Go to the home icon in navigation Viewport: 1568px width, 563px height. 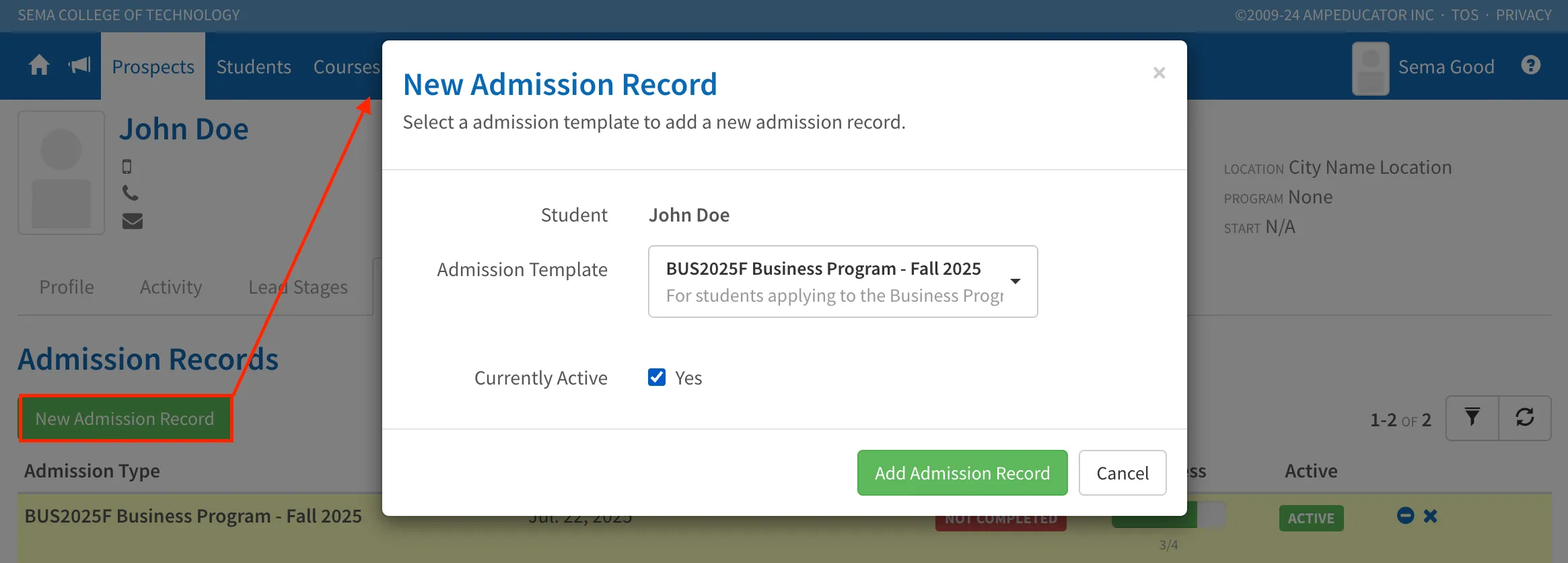[39, 65]
